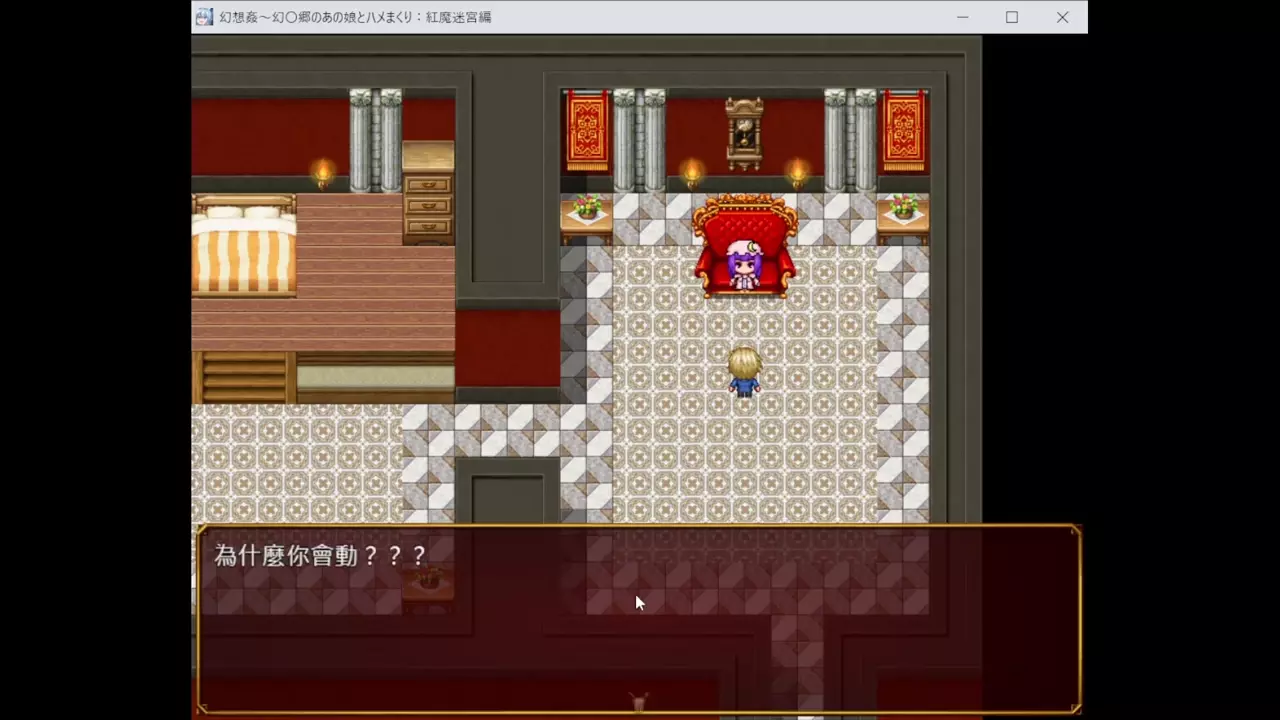Minimize the game window
This screenshot has height=720, width=1280.
coord(962,17)
